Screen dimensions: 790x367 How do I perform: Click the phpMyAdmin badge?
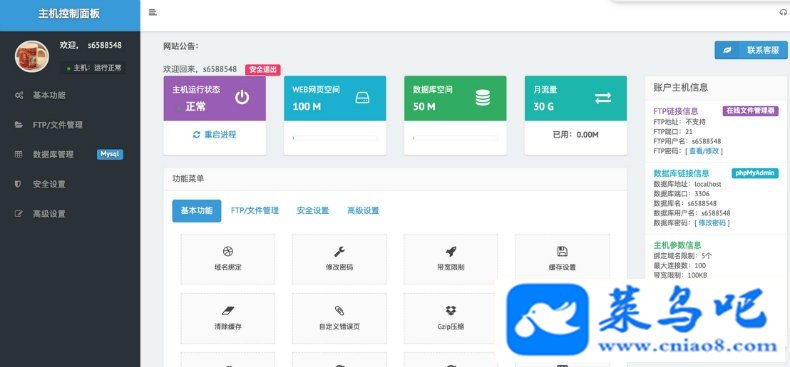click(x=755, y=173)
